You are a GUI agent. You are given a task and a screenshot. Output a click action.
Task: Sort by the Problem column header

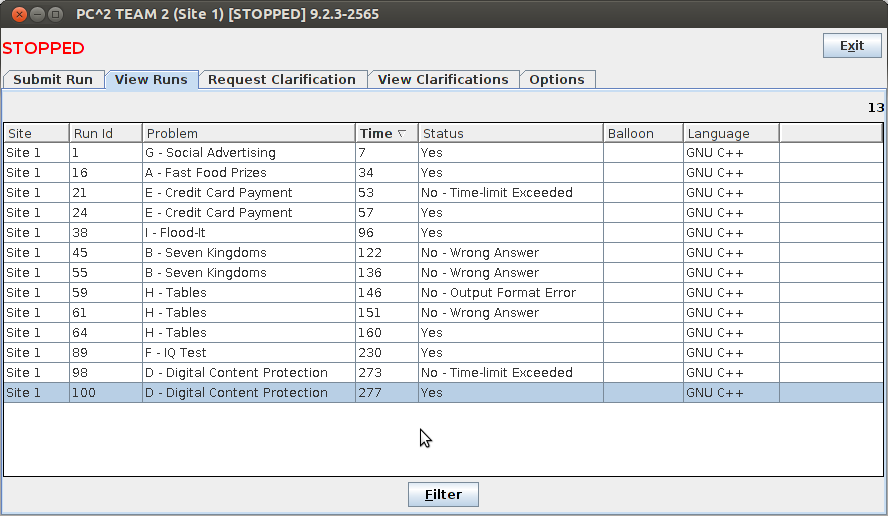click(248, 133)
